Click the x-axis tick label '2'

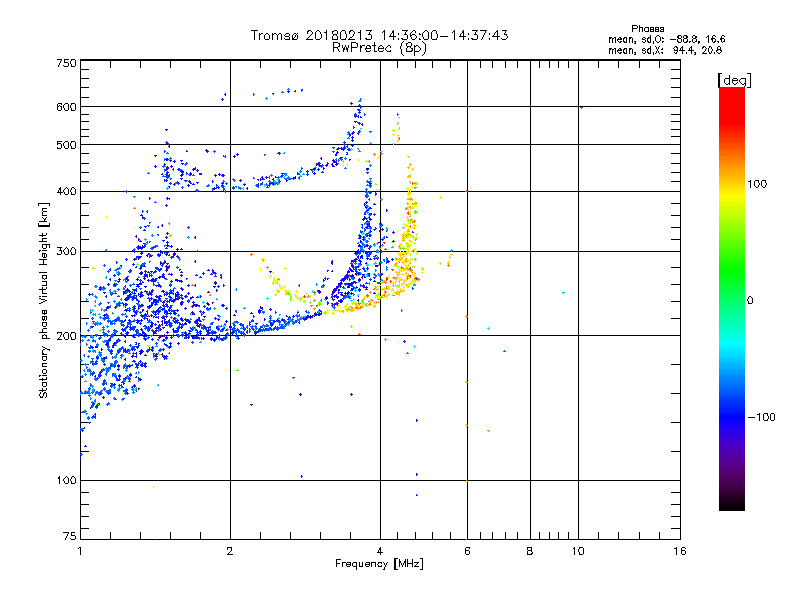point(230,551)
